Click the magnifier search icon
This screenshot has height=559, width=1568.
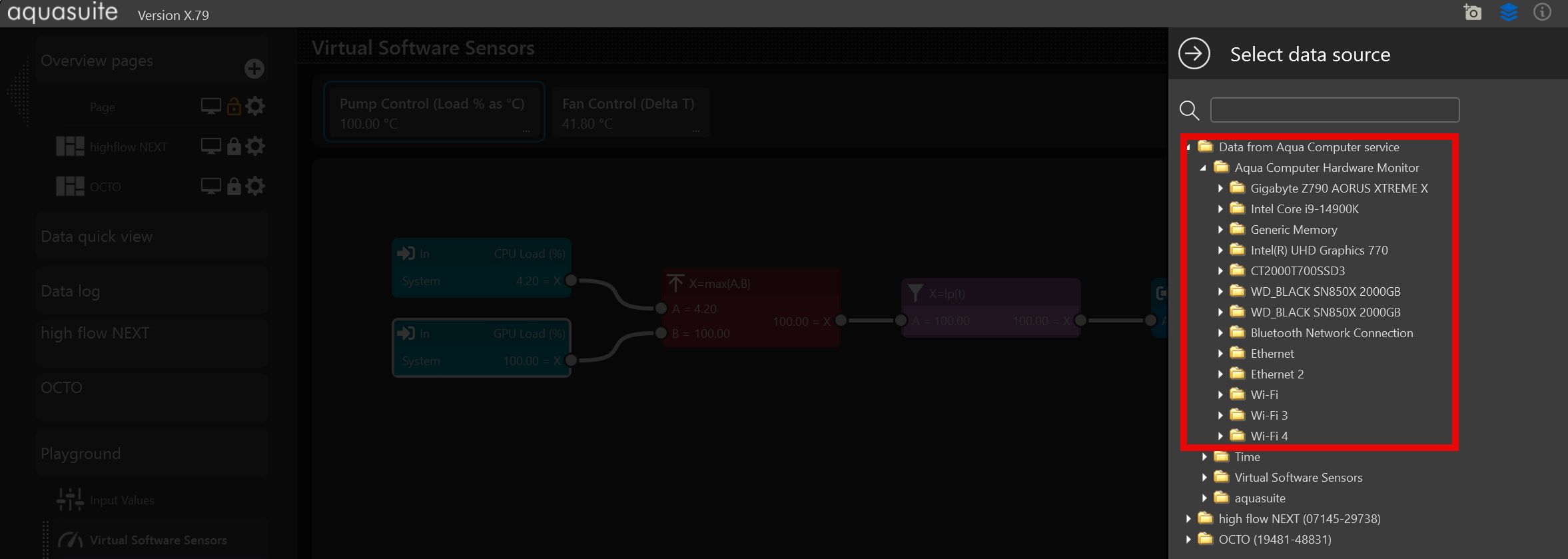[1189, 110]
